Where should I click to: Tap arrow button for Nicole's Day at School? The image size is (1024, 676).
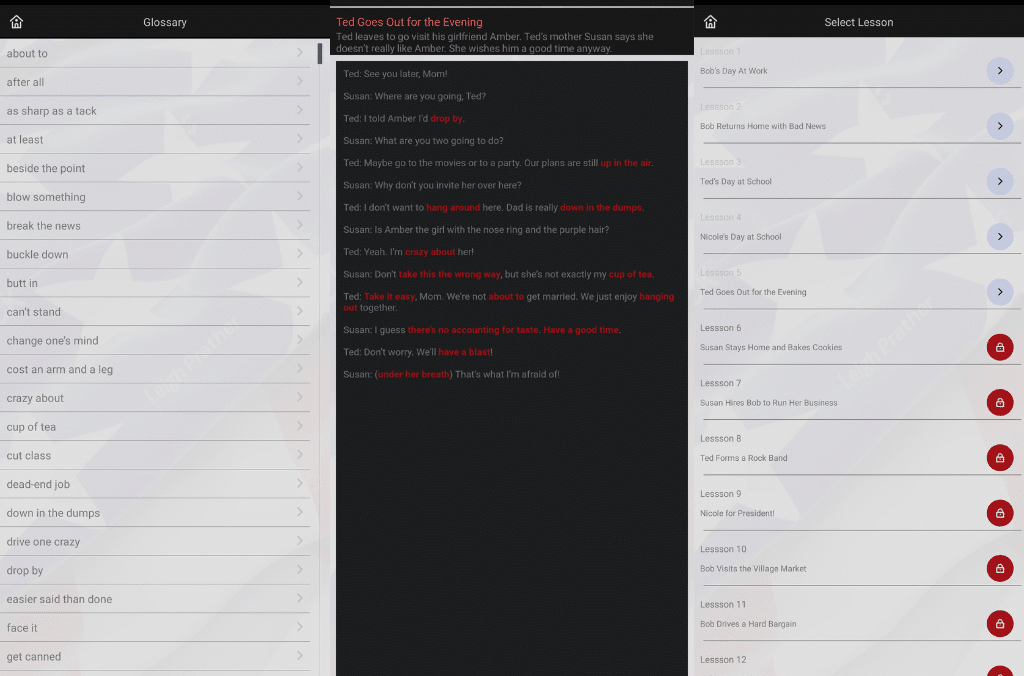point(999,237)
